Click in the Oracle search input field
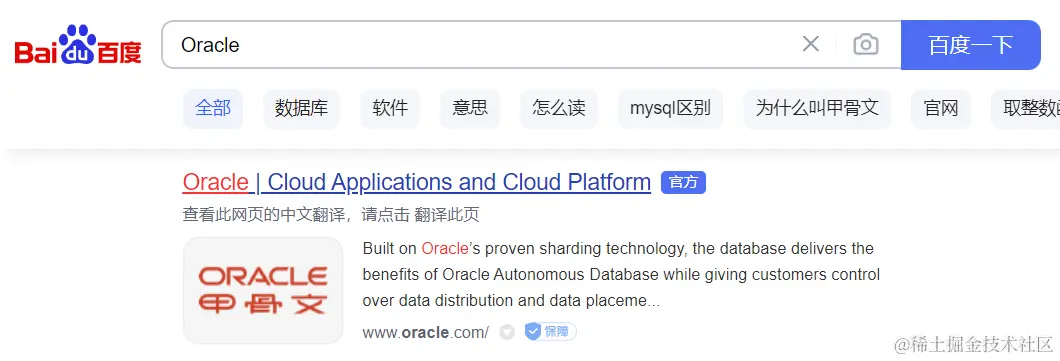Screen dimensions: 1060x361 click(480, 45)
